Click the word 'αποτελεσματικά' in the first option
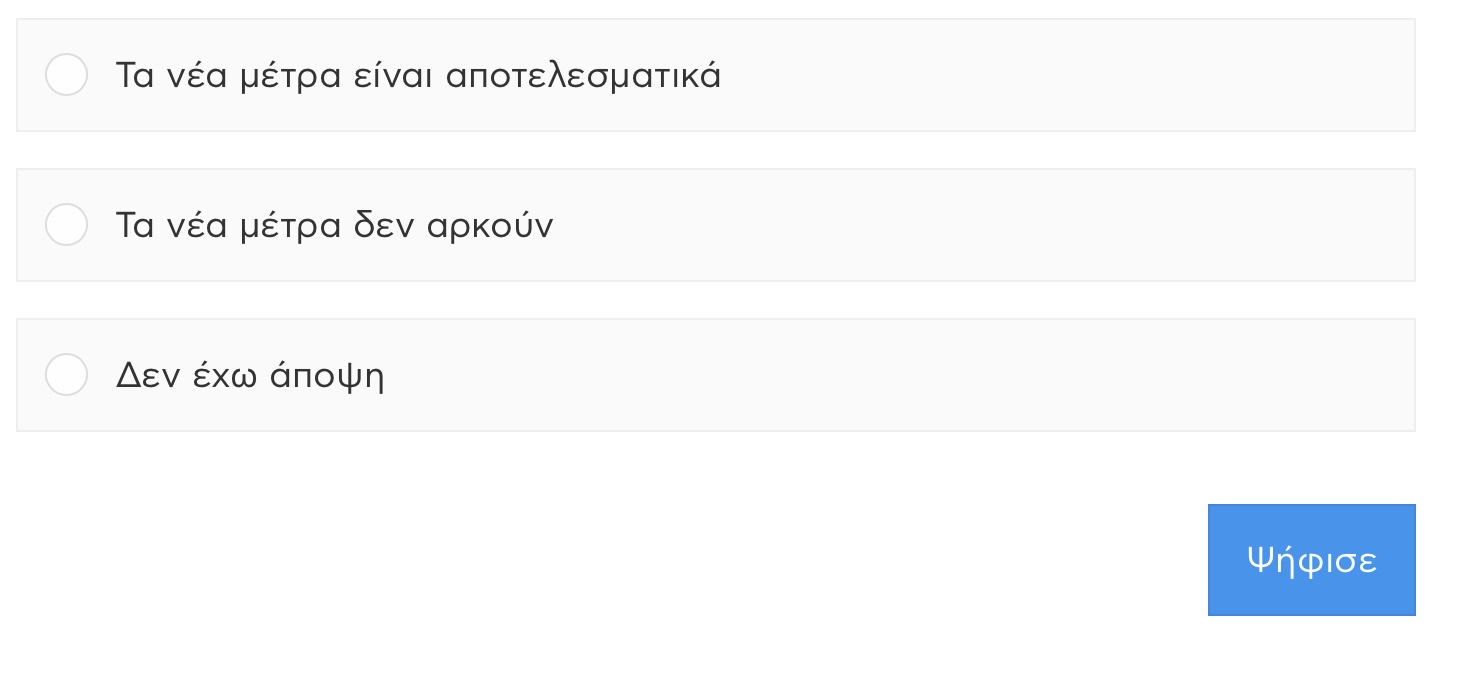 (x=583, y=76)
